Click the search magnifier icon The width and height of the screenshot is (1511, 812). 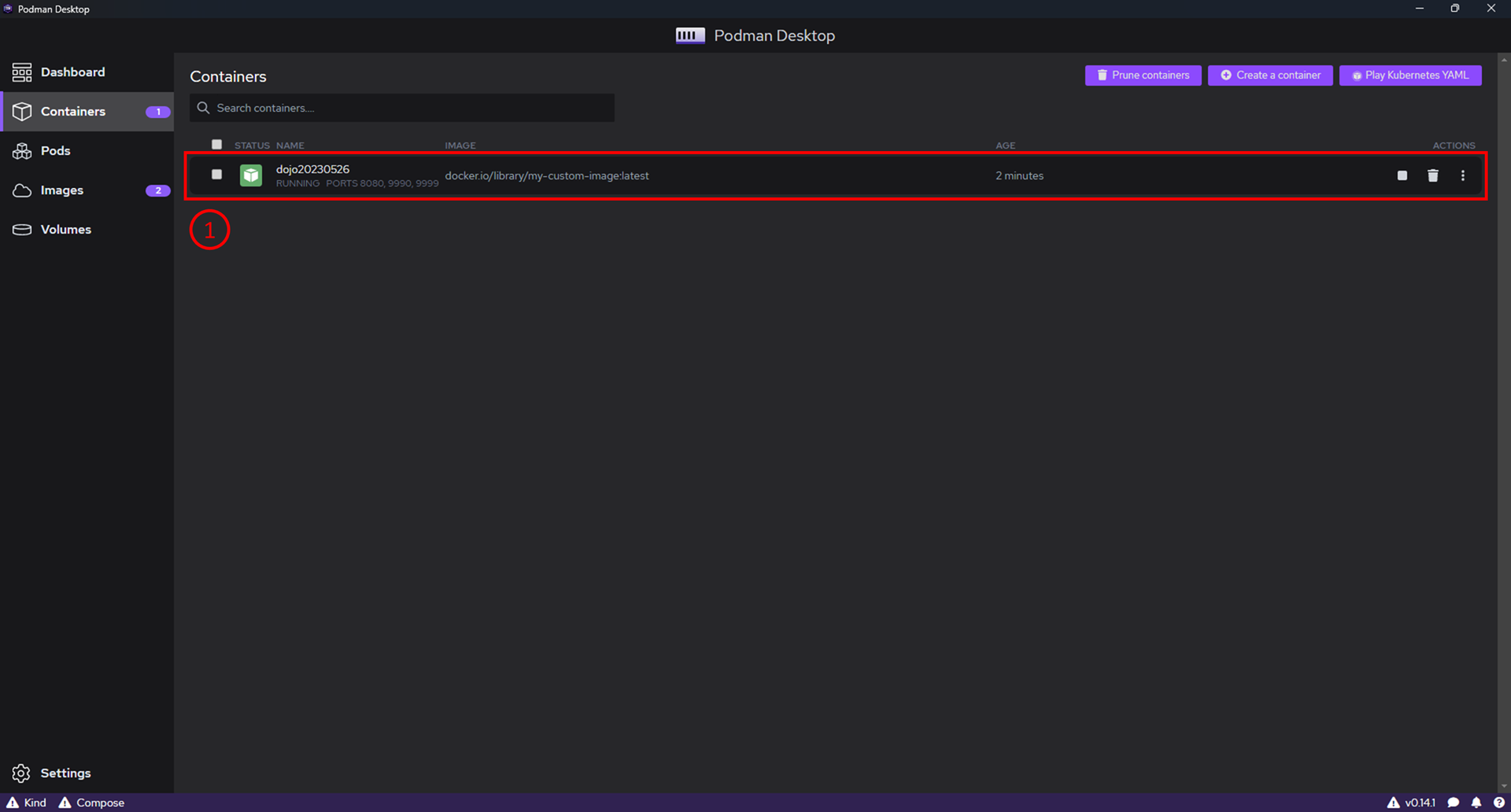pyautogui.click(x=203, y=108)
